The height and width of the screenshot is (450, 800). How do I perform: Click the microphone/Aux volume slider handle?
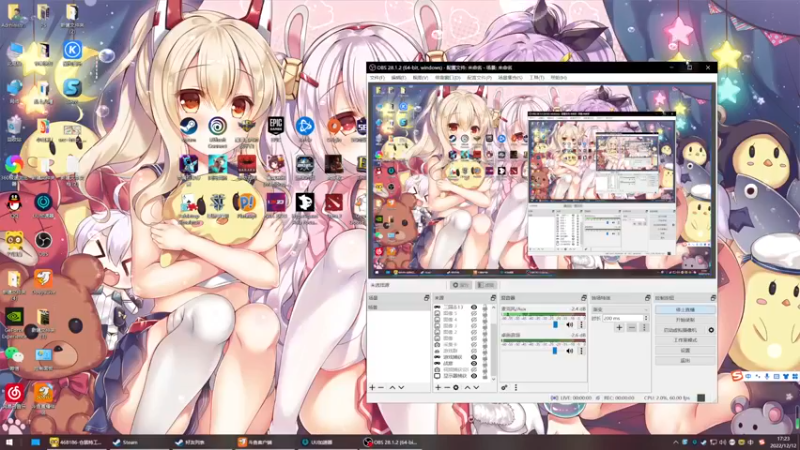pyautogui.click(x=555, y=324)
